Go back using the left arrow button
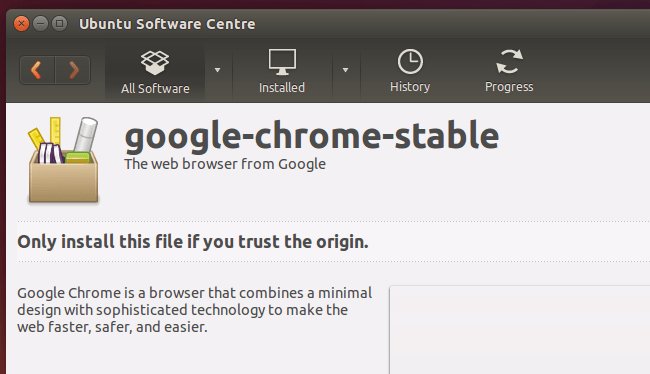The width and height of the screenshot is (650, 374). click(x=37, y=70)
